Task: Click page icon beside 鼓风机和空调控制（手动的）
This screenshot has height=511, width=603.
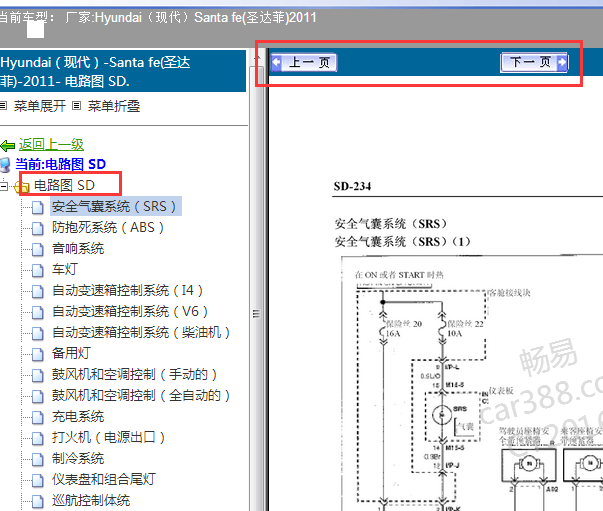Action: point(37,375)
